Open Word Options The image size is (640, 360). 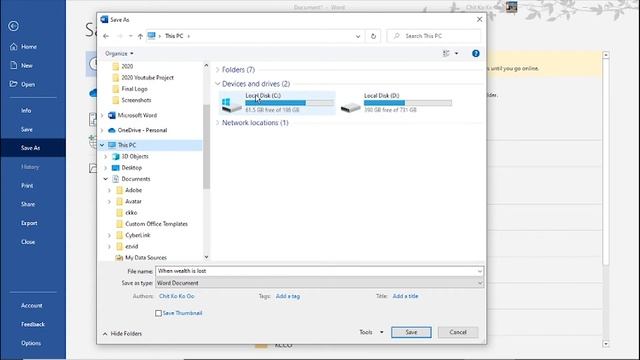pos(31,343)
